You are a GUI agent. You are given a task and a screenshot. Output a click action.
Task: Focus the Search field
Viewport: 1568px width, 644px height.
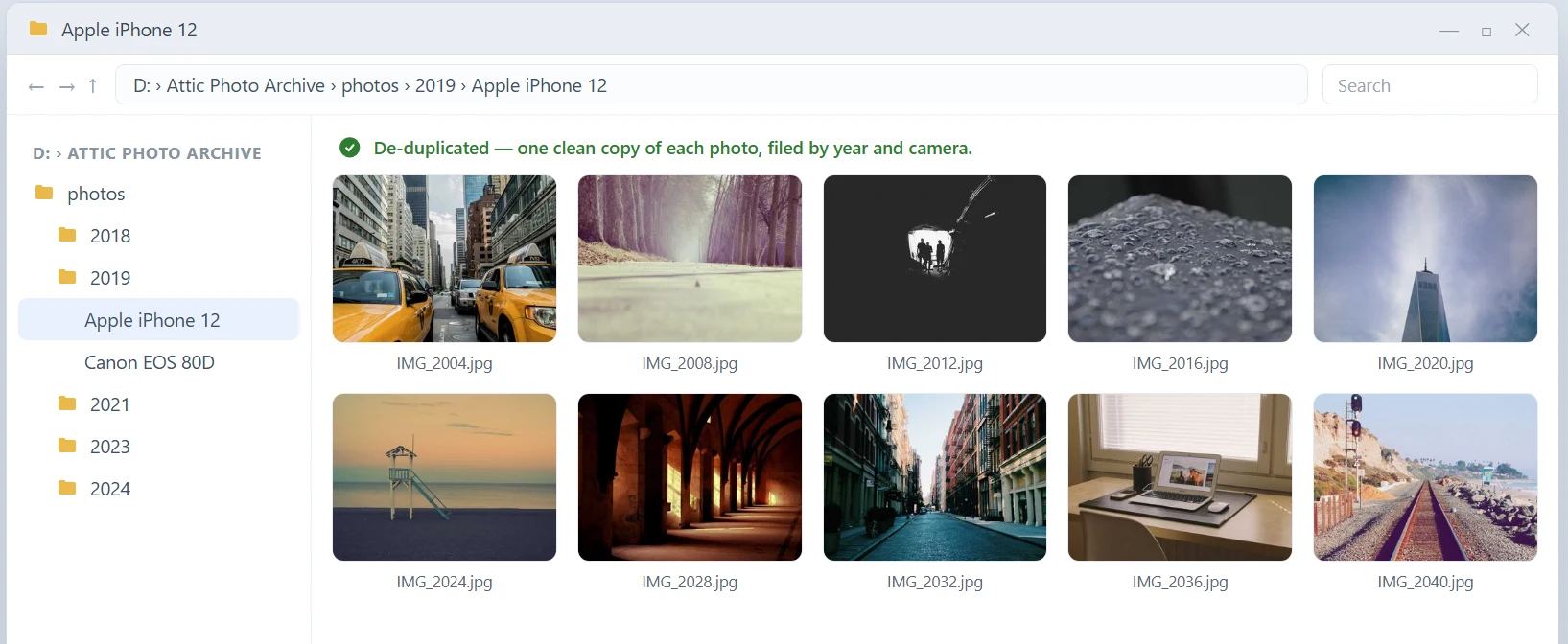pos(1430,85)
